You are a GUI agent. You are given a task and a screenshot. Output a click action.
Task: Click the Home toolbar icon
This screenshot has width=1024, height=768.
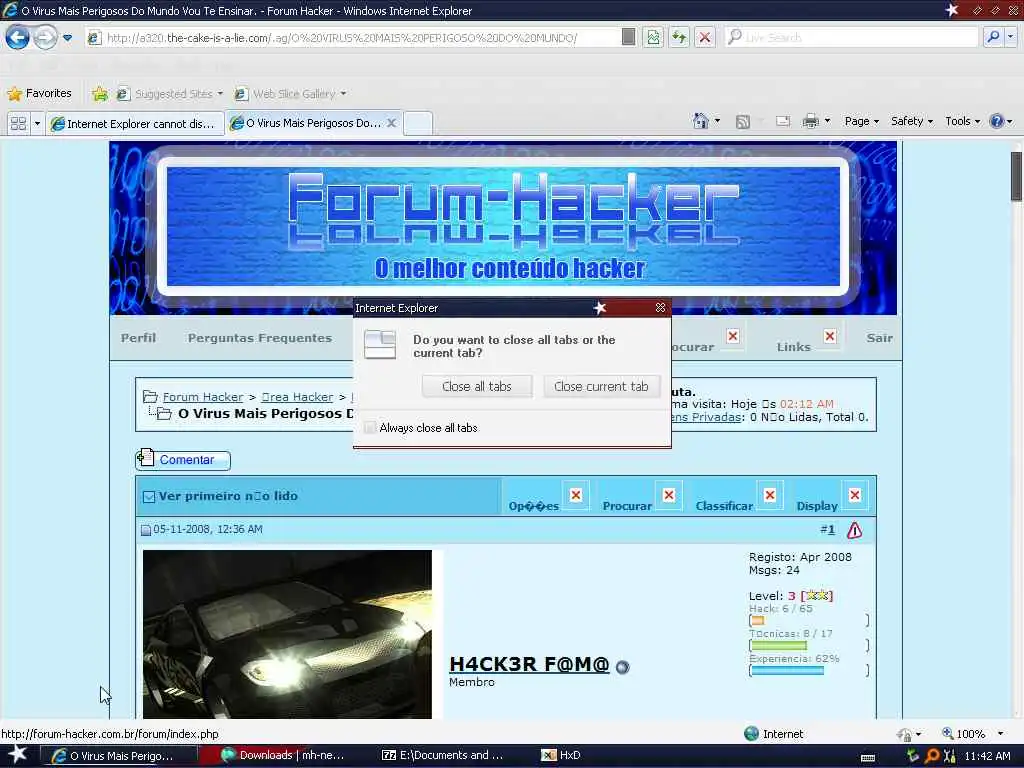click(x=701, y=121)
